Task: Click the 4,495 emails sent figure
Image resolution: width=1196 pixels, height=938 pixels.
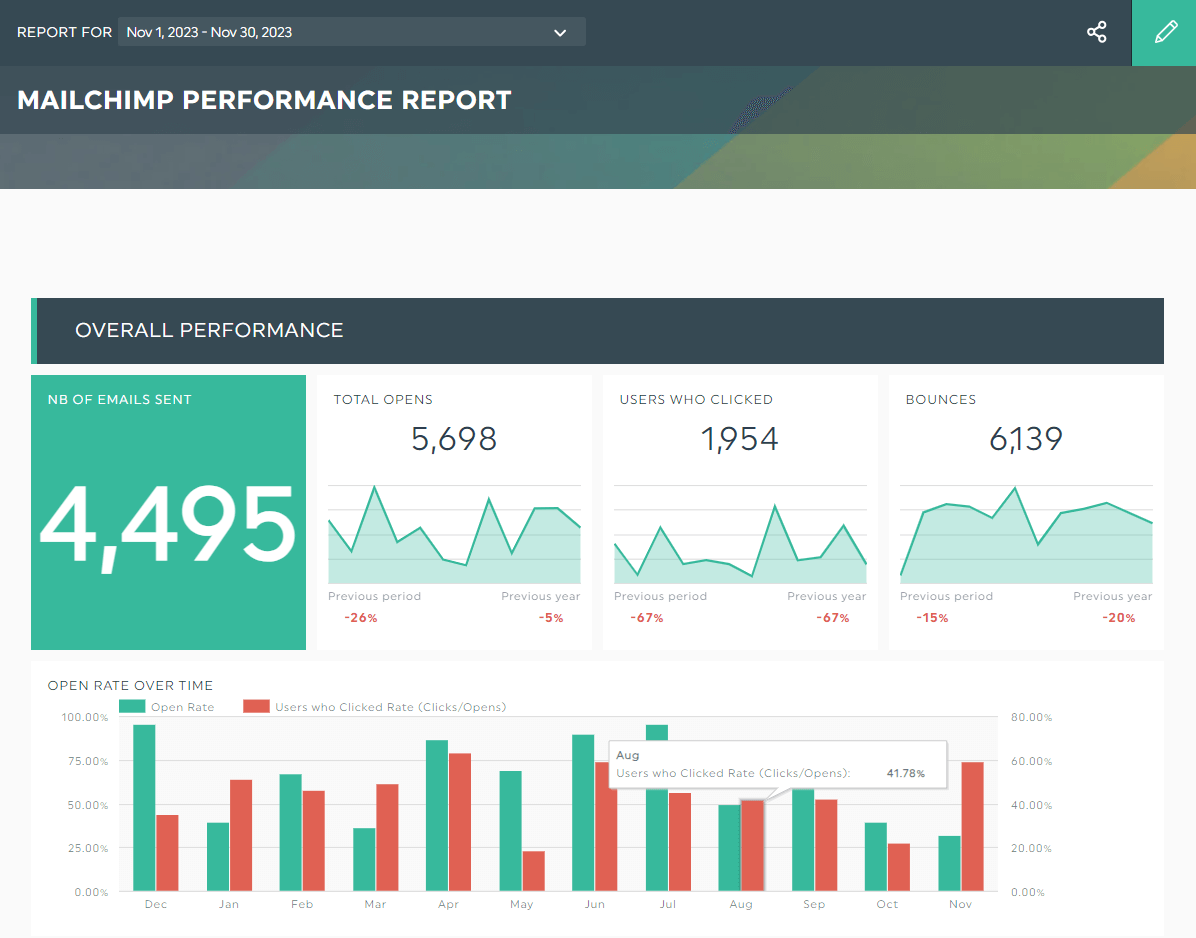Action: [168, 527]
